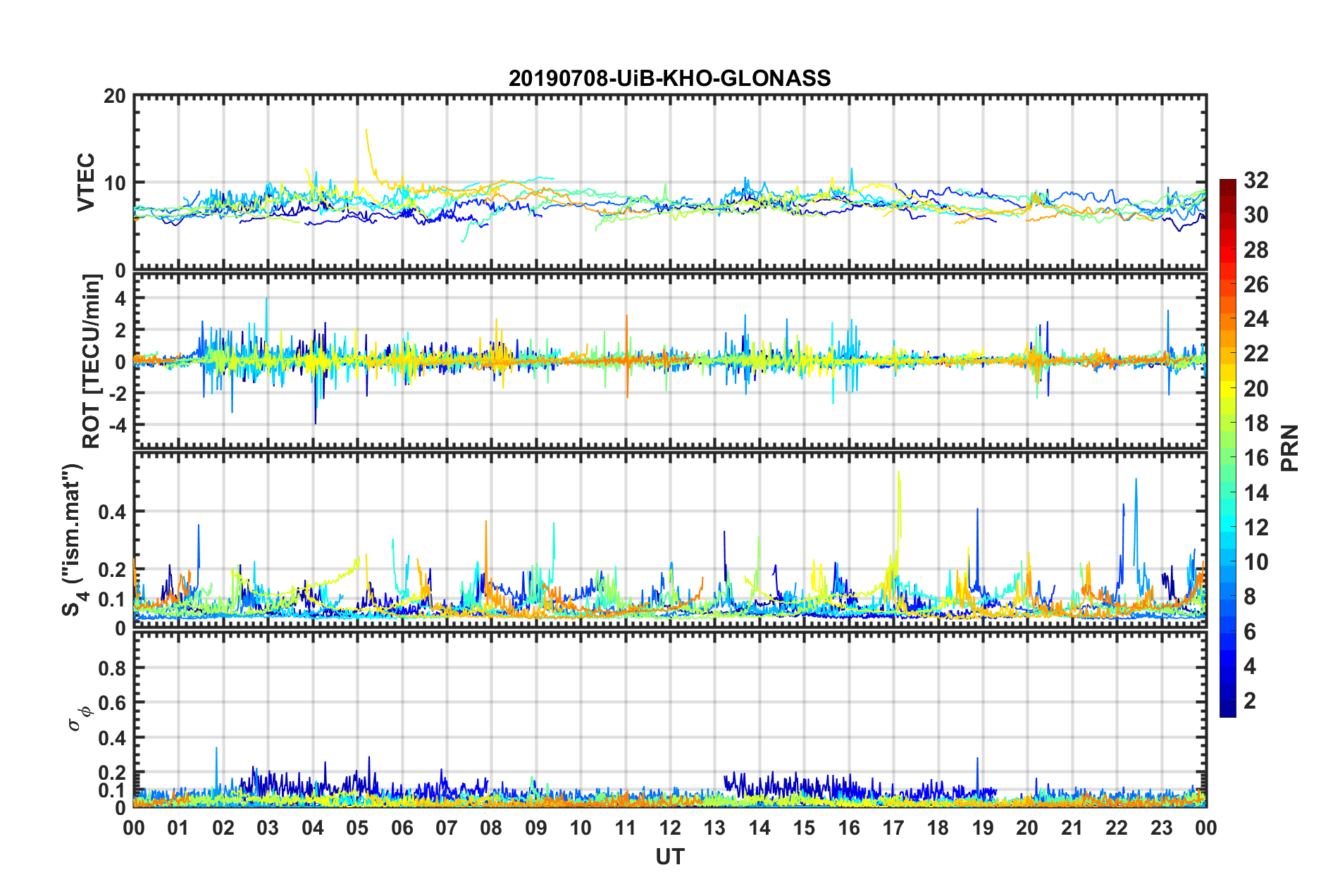The width and height of the screenshot is (1340, 896).
Task: Click the S4 ("ism.mat") axis label
Action: click(73, 540)
